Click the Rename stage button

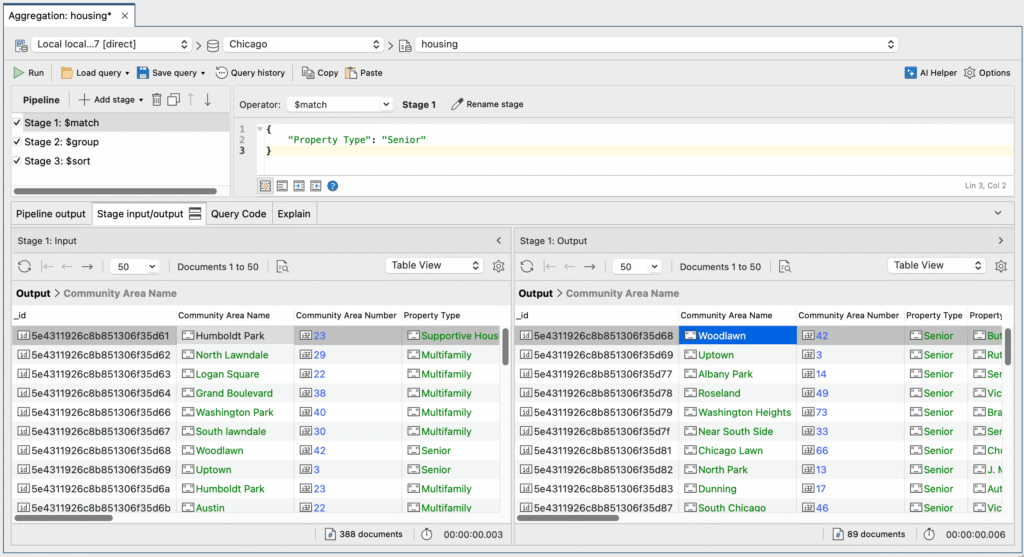click(487, 104)
